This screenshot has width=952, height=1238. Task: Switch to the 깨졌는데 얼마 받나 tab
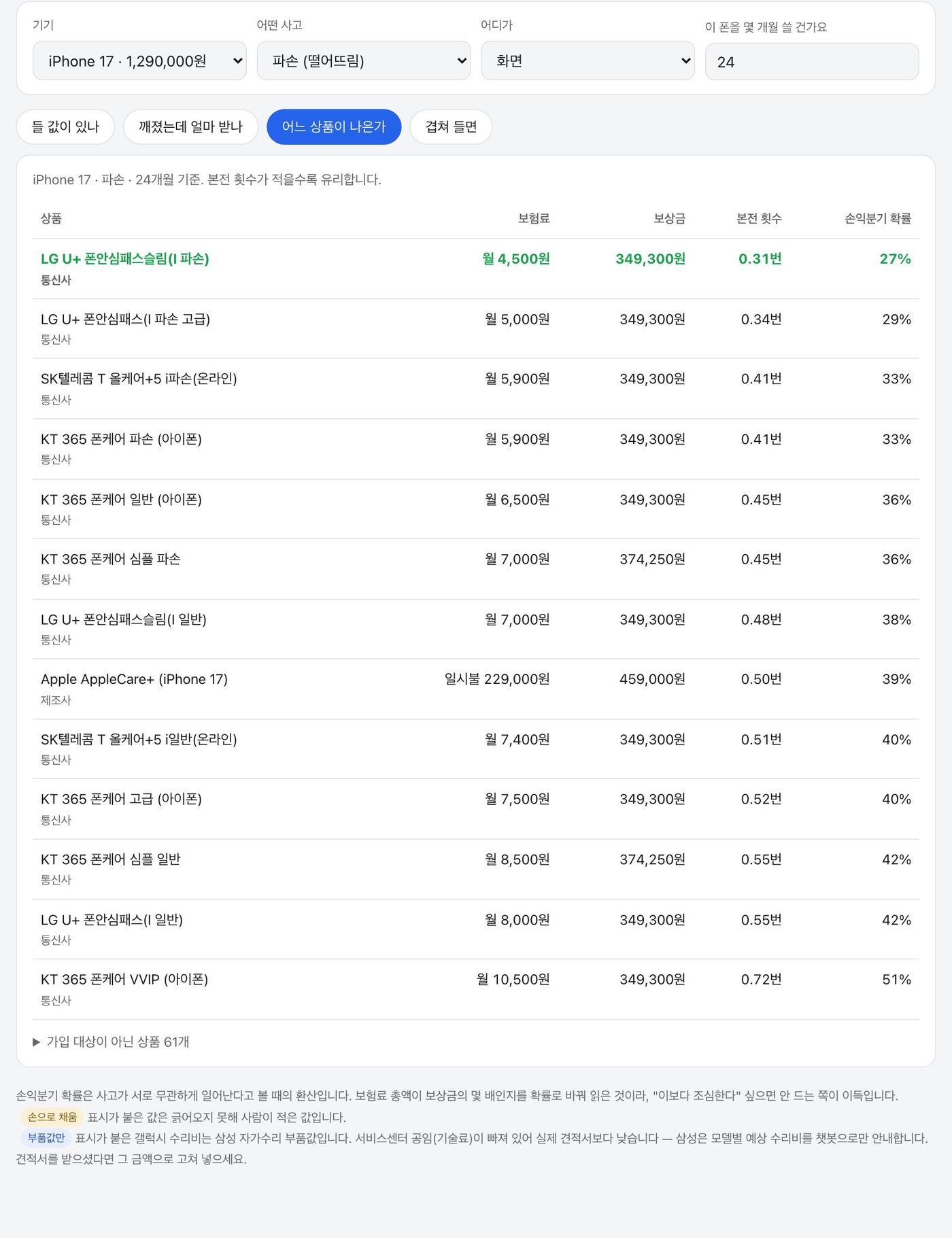[190, 126]
